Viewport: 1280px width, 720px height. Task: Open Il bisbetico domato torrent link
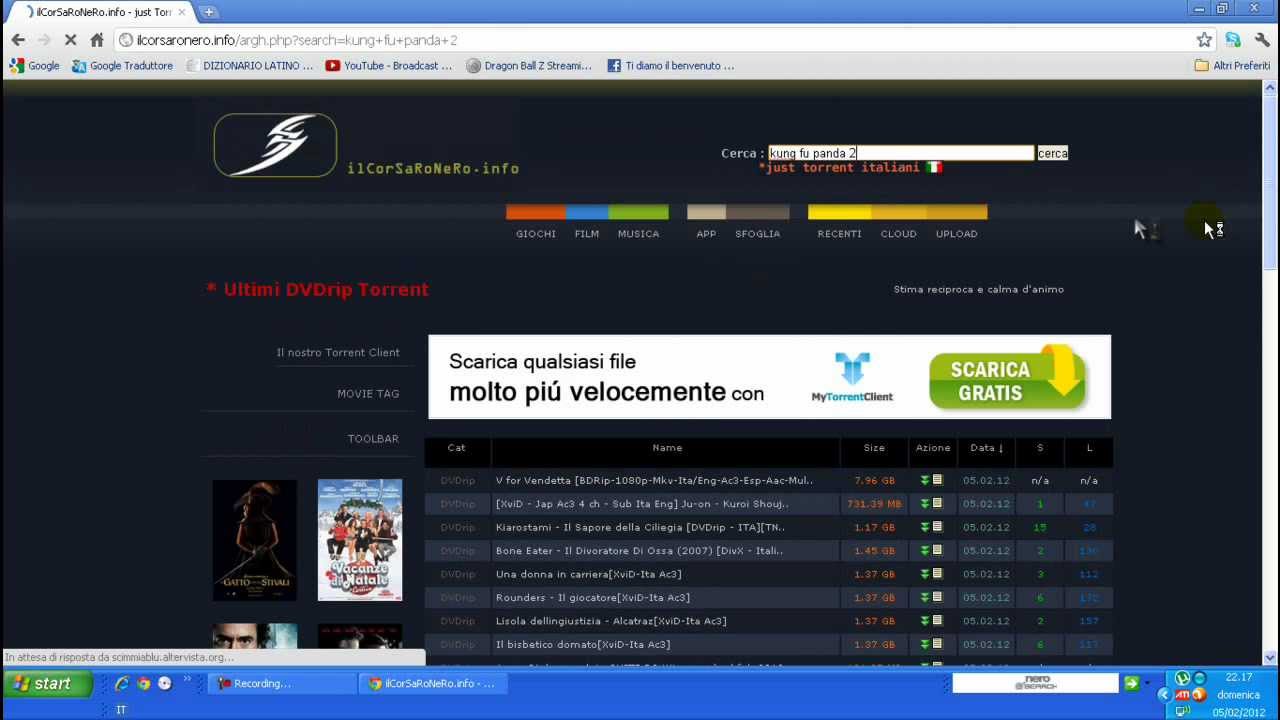pyautogui.click(x=583, y=645)
